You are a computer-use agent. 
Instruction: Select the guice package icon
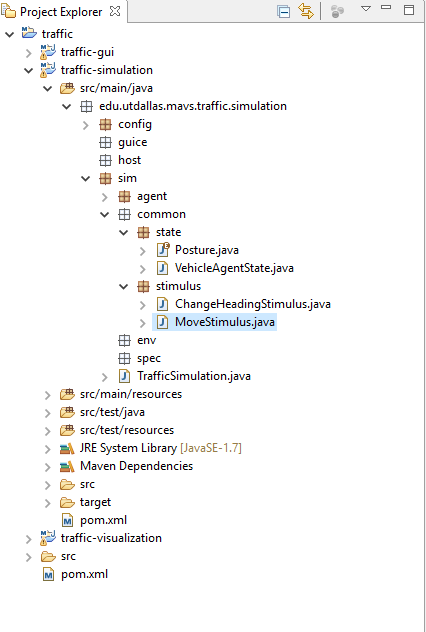point(105,142)
